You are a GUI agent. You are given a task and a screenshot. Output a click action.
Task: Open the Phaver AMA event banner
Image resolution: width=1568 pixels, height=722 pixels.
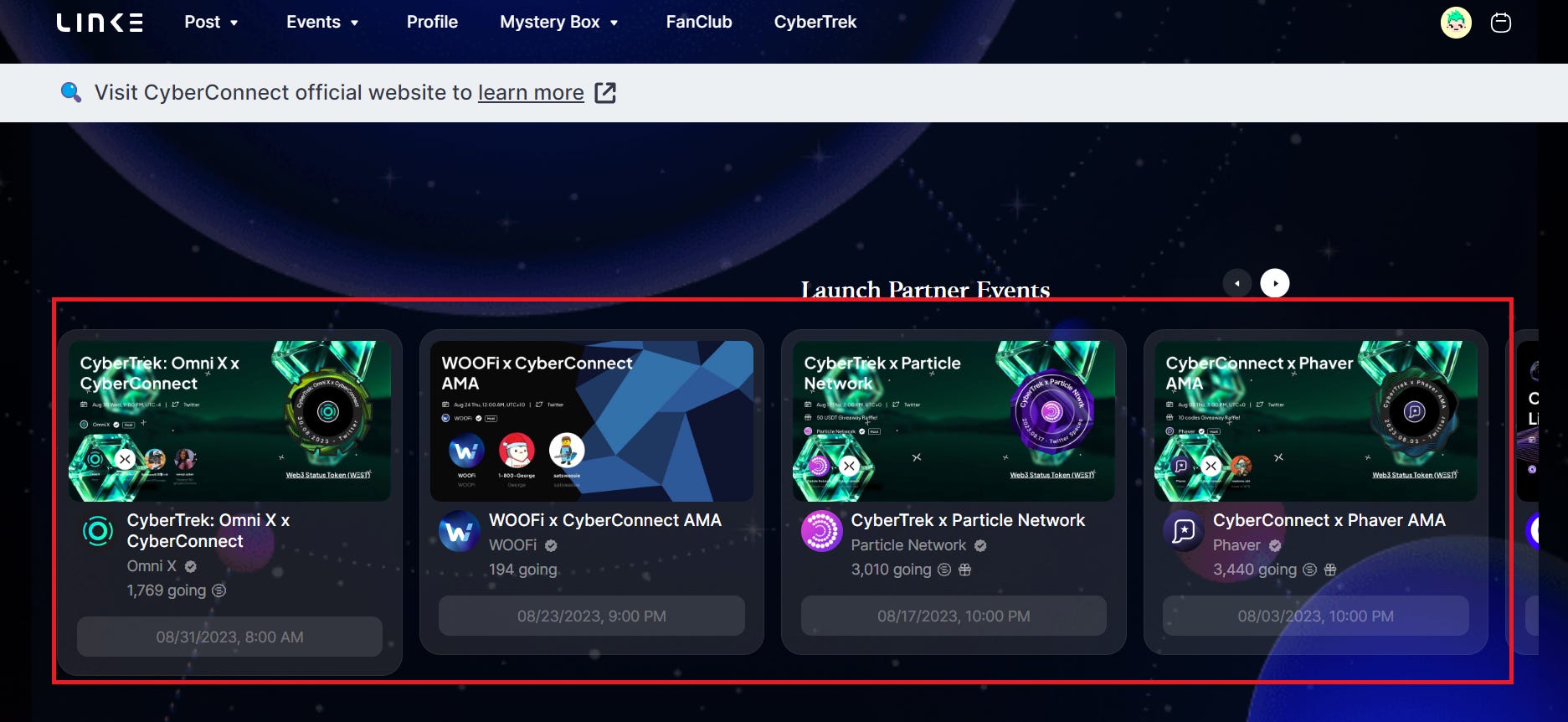click(1315, 420)
